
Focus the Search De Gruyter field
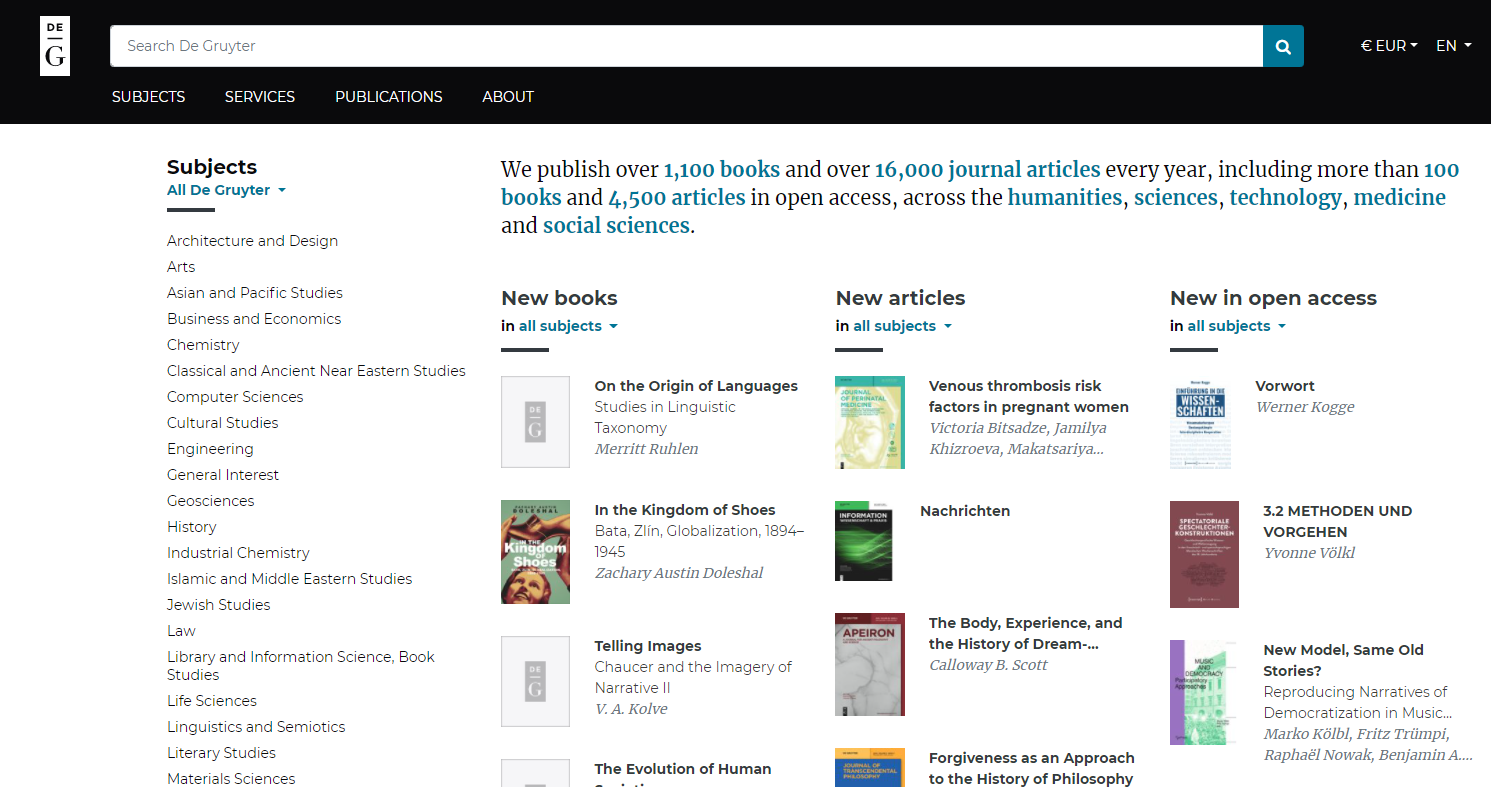click(686, 46)
